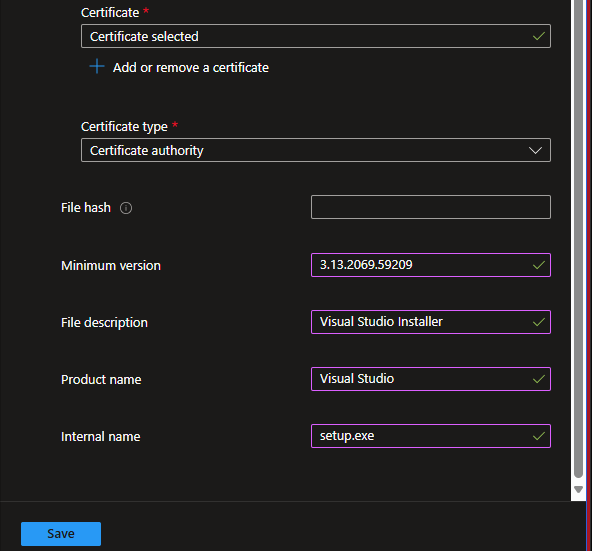The image size is (592, 551).
Task: Select the Minimum version text box
Action: click(x=431, y=265)
